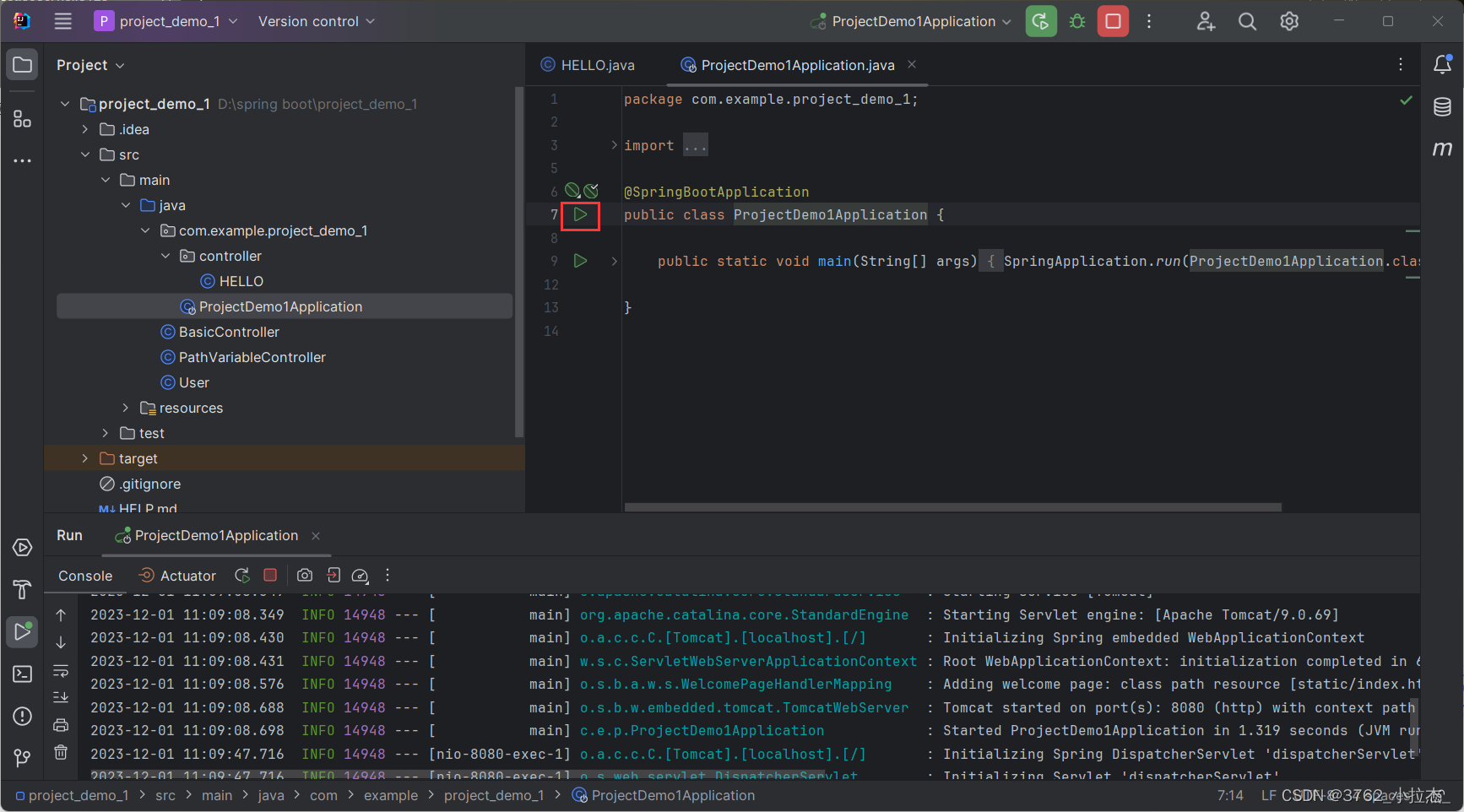Image resolution: width=1464 pixels, height=812 pixels.
Task: Open the Notifications bell panel
Action: click(x=1443, y=64)
